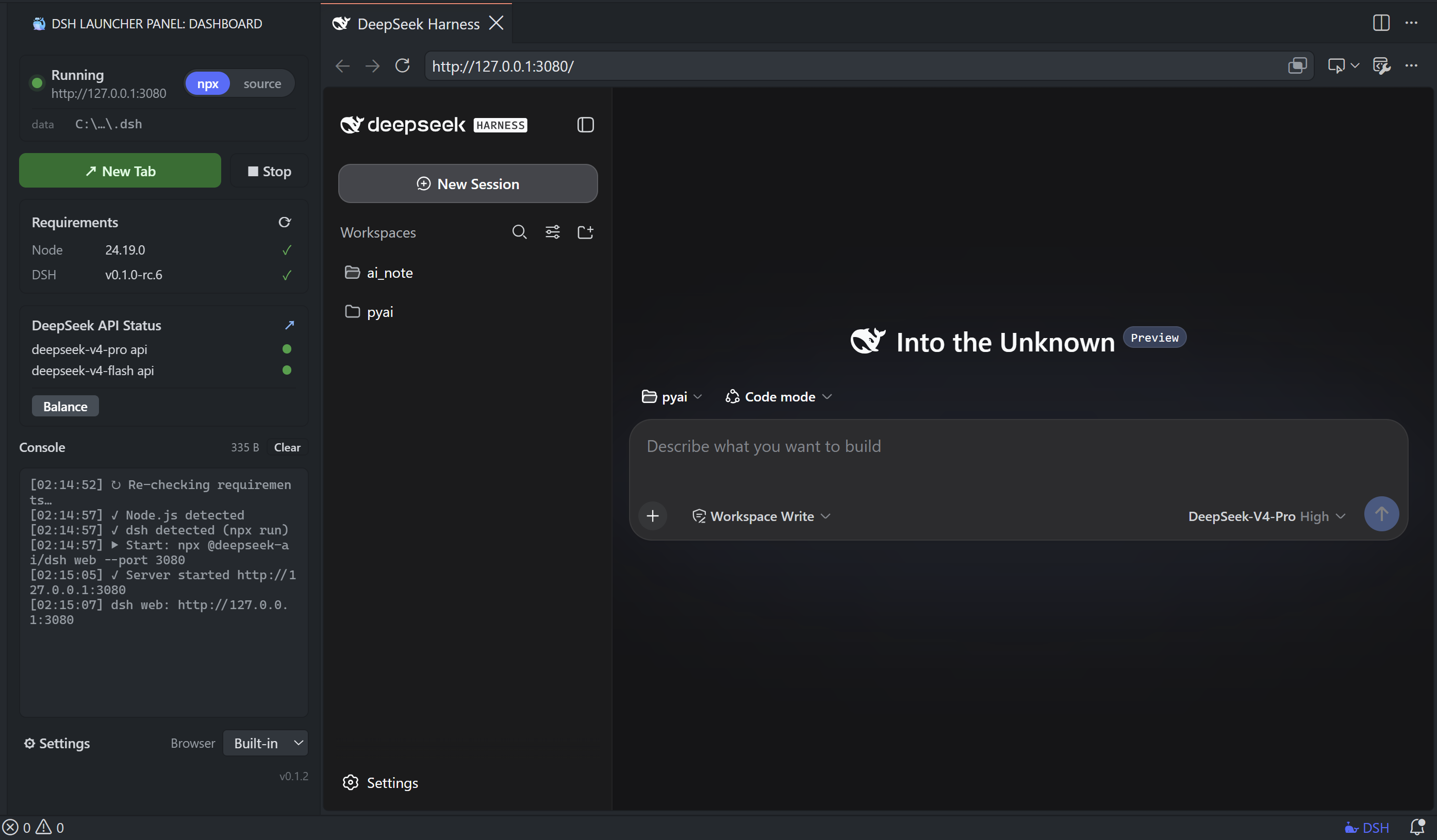Click the deepseek whale logo in sidebar
The height and width of the screenshot is (840, 1437).
coord(352,125)
